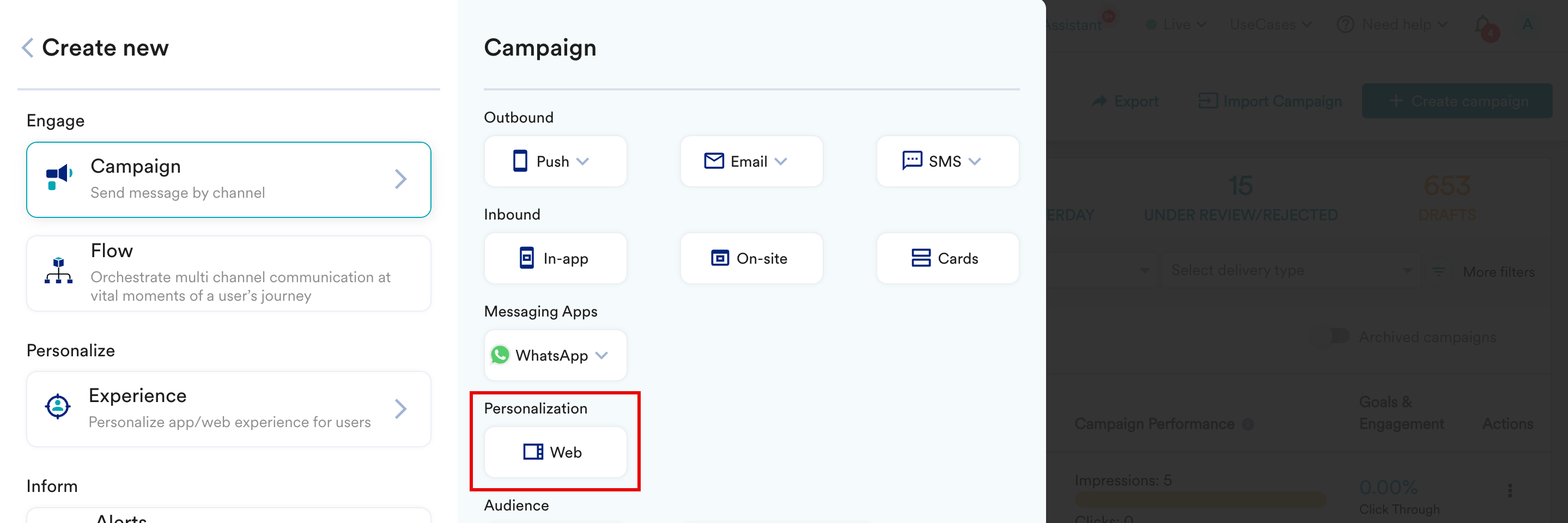Click the Cards channel icon
Screen dimensions: 1568x523
pyautogui.click(x=921, y=258)
